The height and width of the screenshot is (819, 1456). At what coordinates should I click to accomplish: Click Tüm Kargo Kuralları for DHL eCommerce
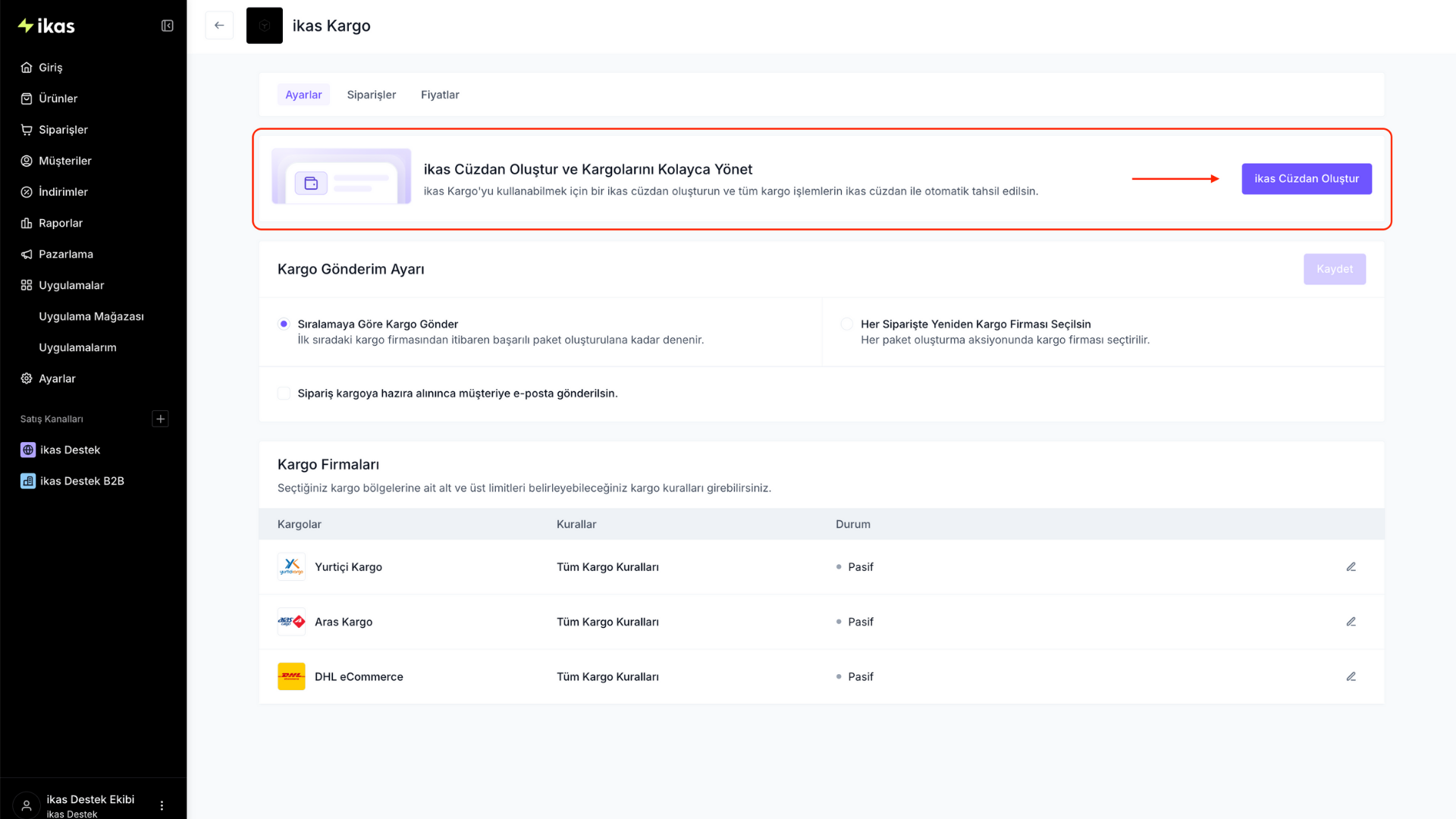coord(607,676)
